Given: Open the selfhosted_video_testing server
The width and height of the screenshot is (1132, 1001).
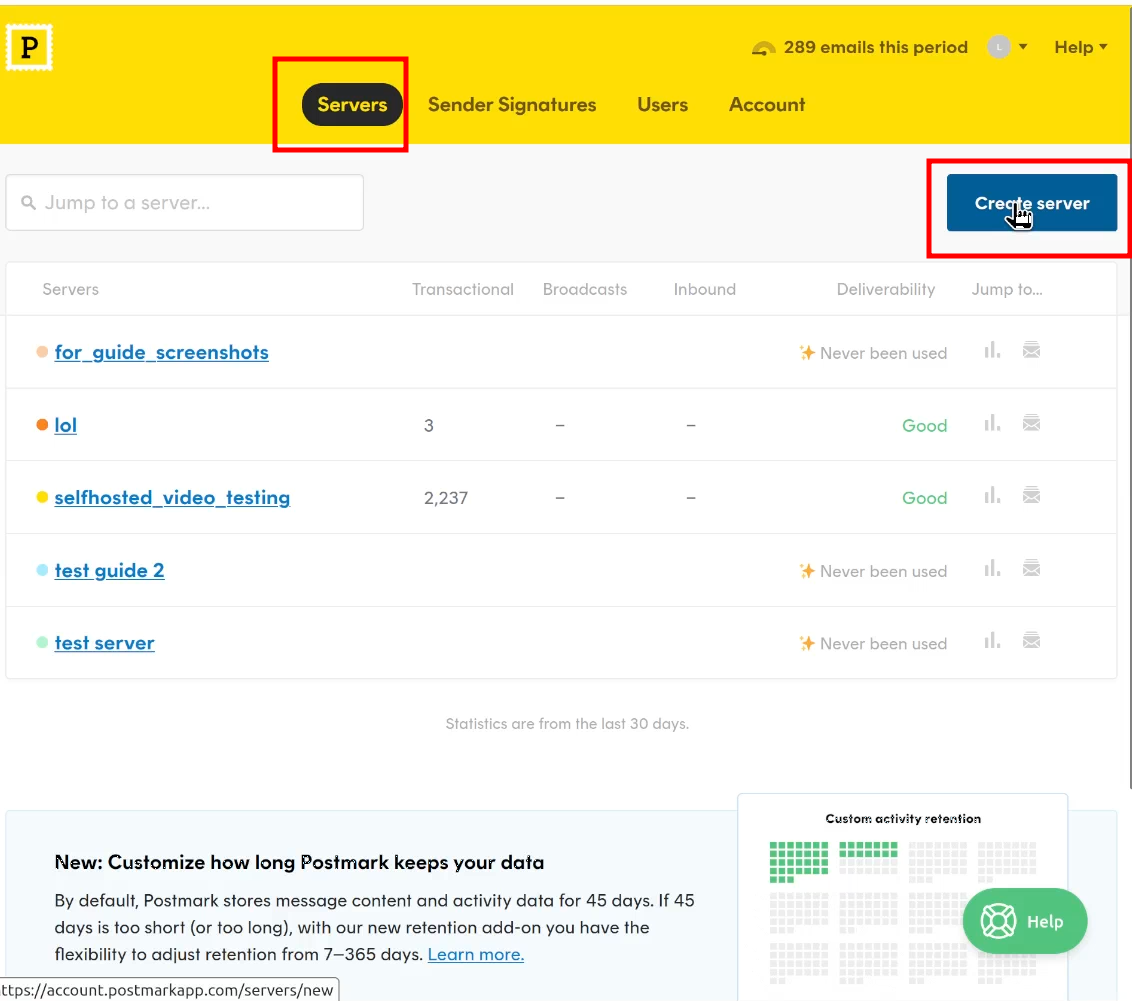Looking at the screenshot, I should (x=172, y=497).
